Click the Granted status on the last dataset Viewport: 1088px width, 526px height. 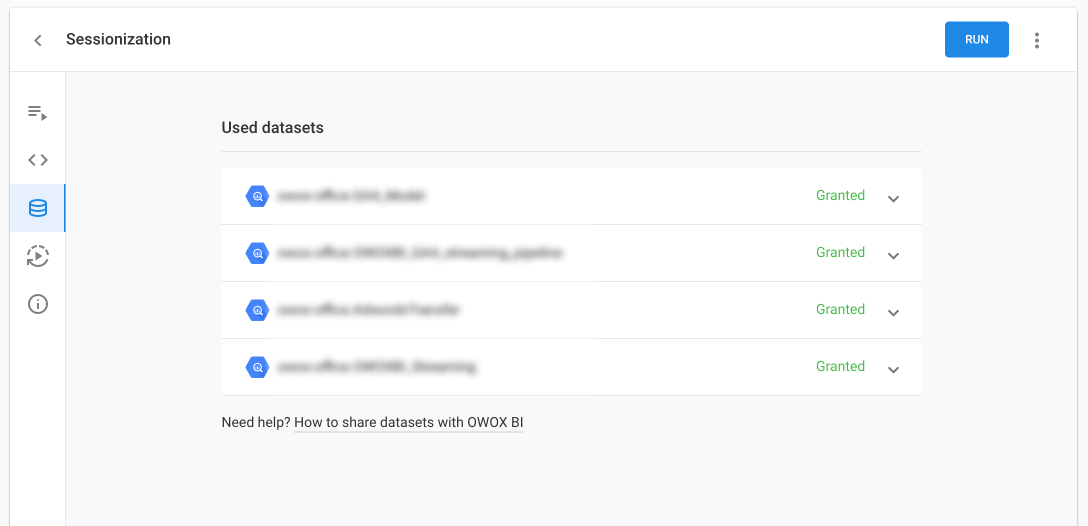pos(840,366)
